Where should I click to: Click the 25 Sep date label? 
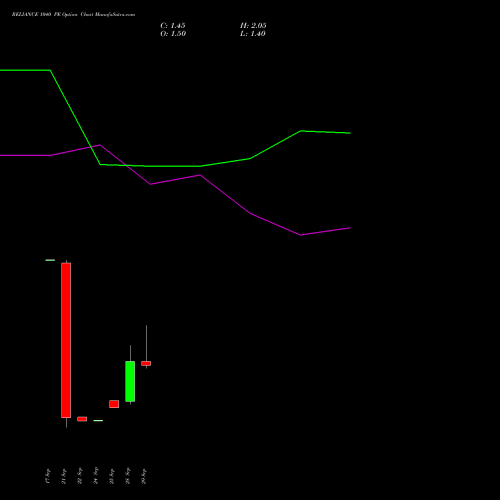point(111,476)
